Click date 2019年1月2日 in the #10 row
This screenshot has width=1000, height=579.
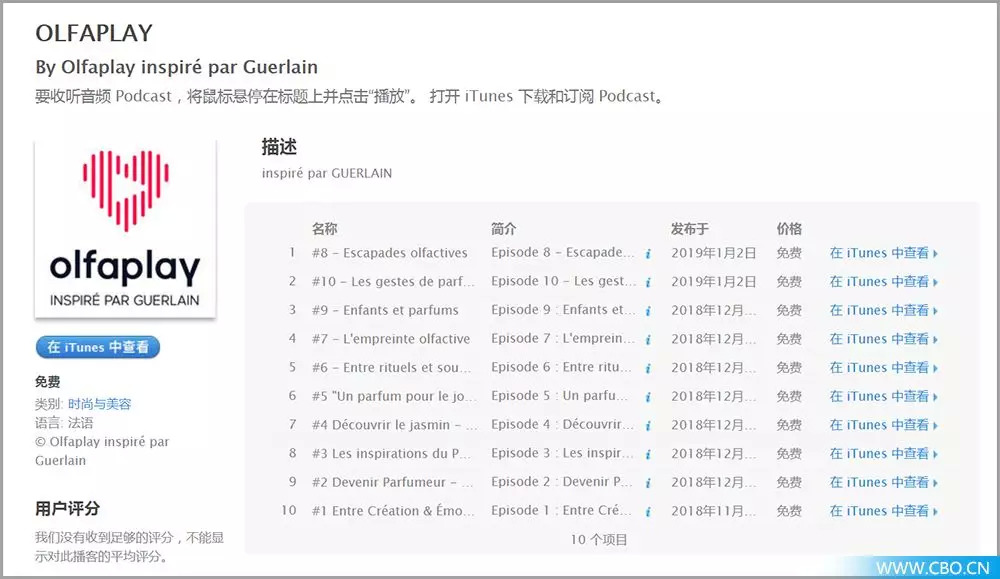[714, 282]
